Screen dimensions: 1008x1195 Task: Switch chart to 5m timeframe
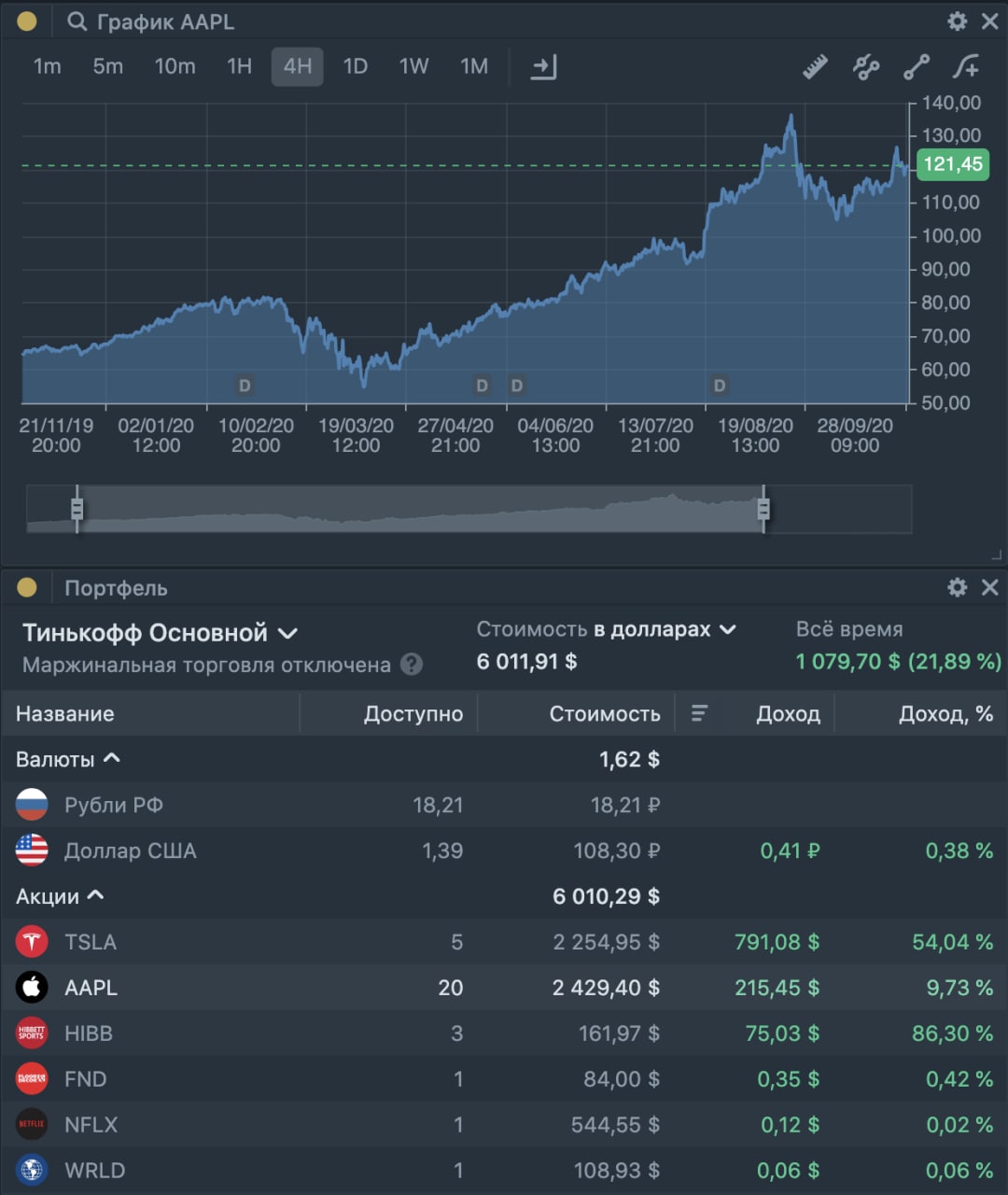108,67
